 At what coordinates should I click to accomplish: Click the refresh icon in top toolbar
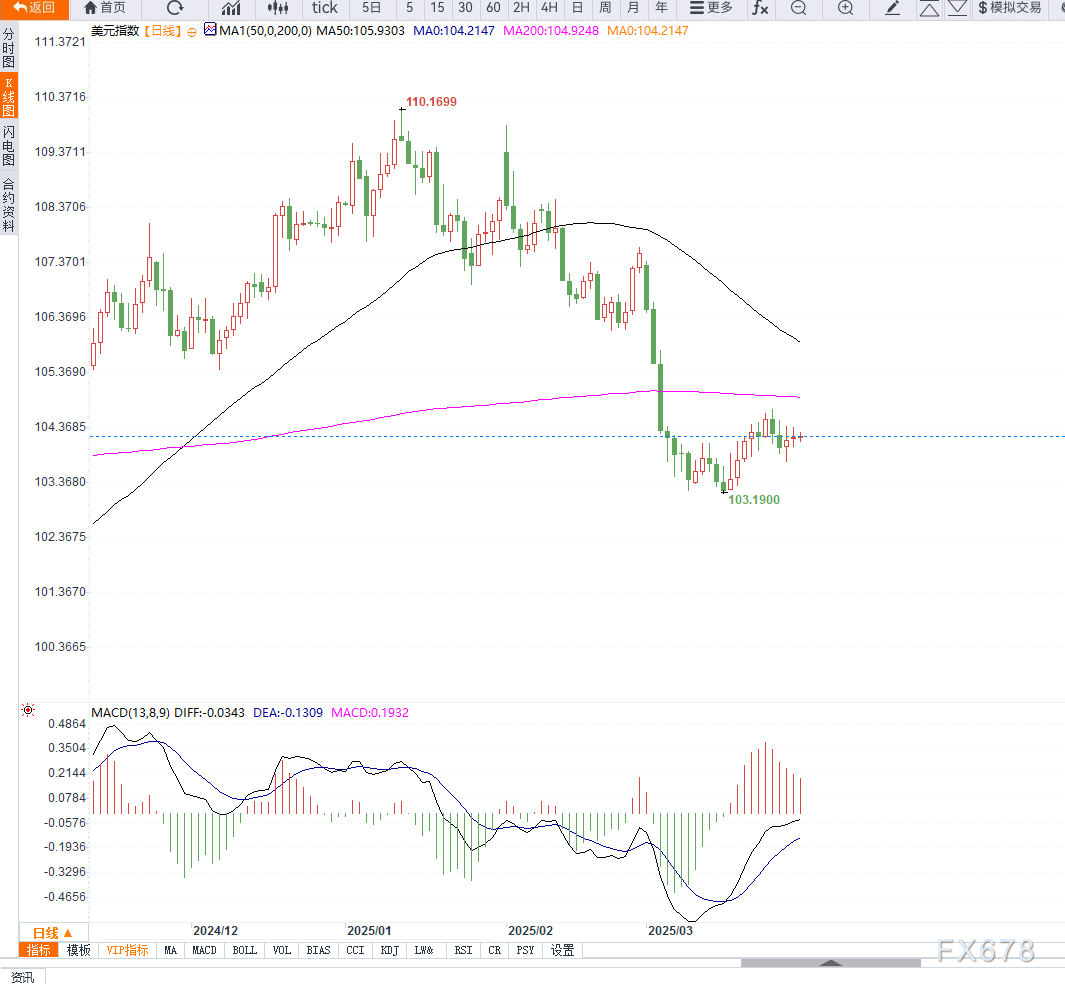pos(175,8)
